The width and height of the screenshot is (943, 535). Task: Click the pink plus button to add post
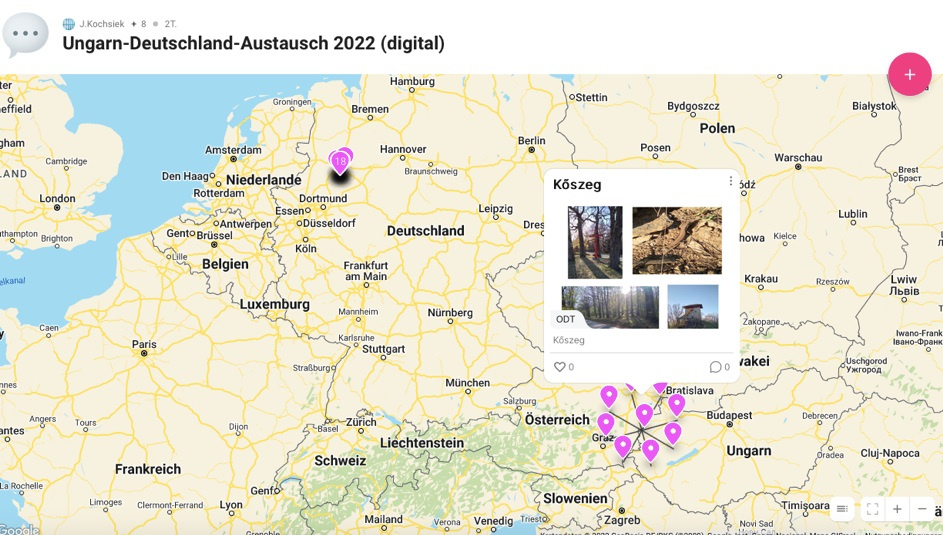tap(909, 75)
